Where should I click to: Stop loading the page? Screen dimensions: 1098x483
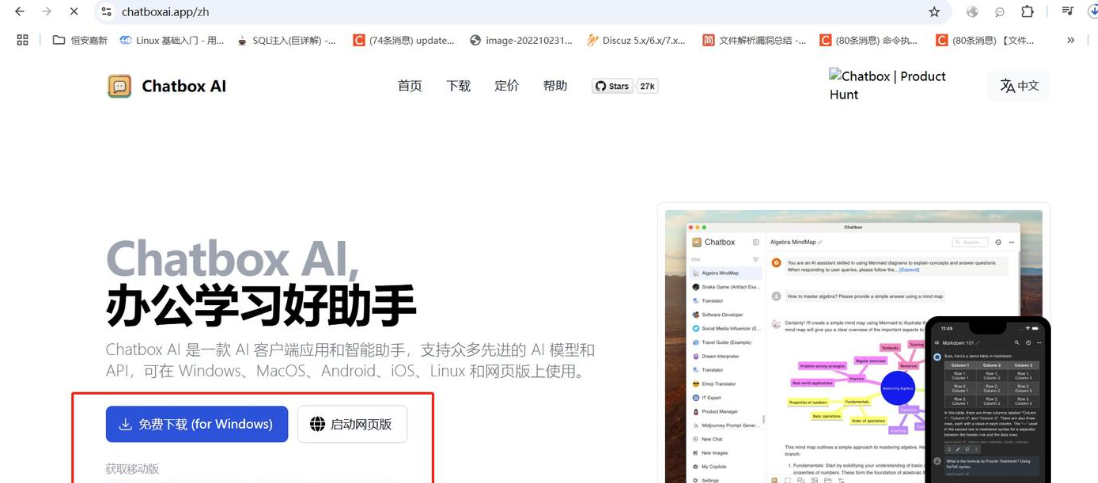[74, 11]
